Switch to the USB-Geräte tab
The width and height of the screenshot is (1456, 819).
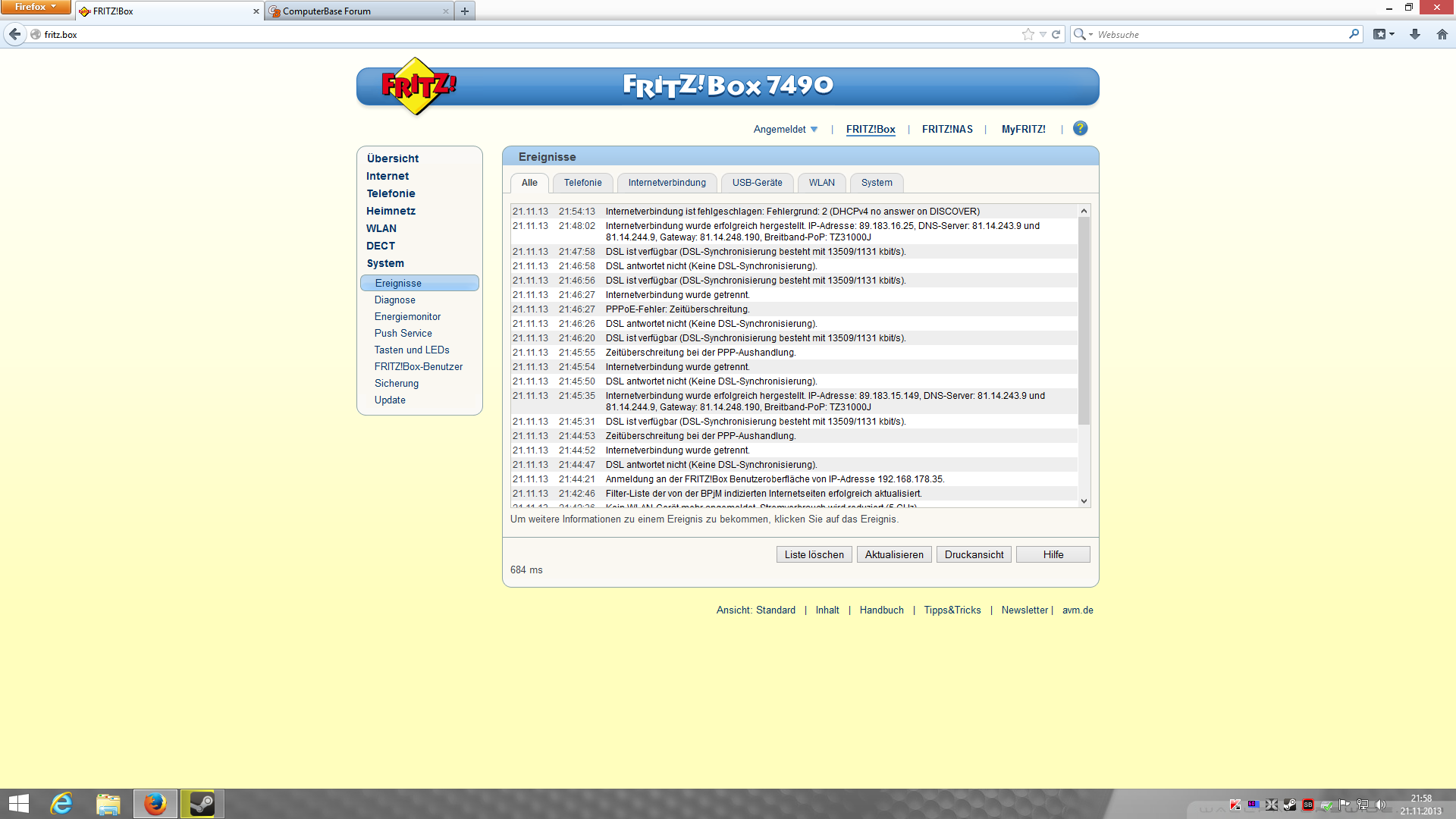click(757, 183)
